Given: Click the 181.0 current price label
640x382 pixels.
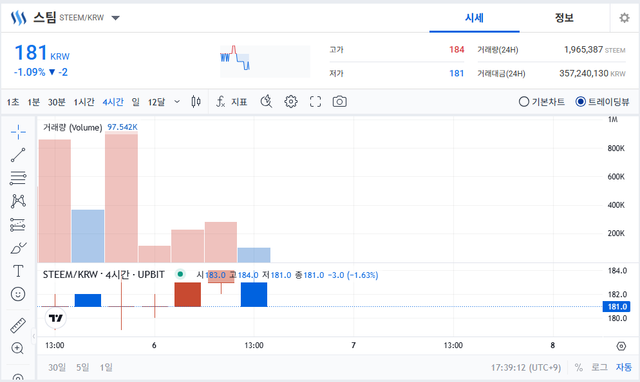Looking at the screenshot, I should pos(616,306).
